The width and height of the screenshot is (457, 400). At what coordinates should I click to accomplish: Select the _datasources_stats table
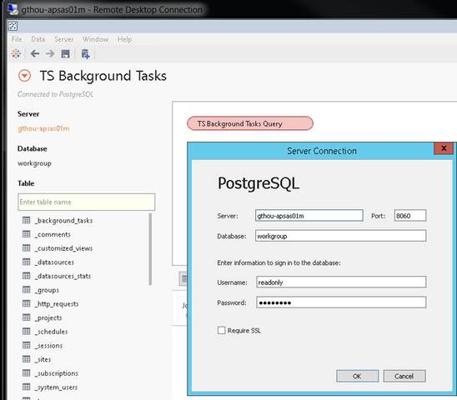tap(63, 276)
